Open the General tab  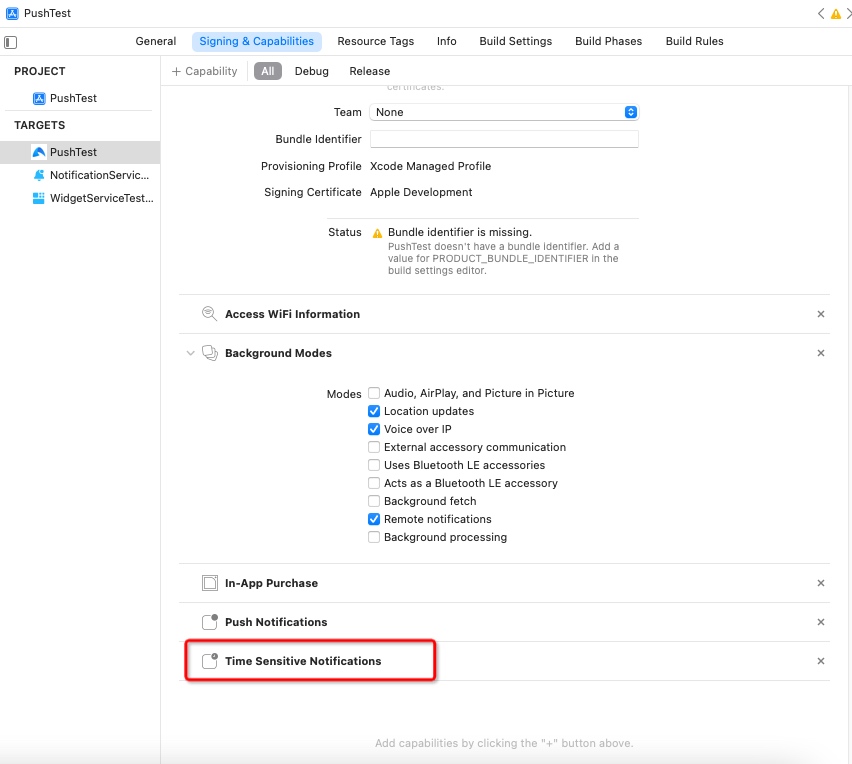pyautogui.click(x=156, y=41)
